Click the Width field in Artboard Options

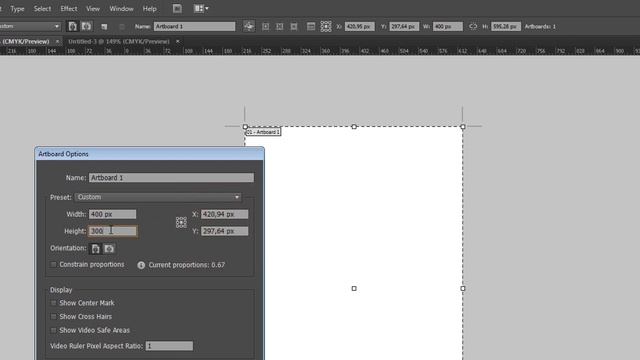coord(112,214)
